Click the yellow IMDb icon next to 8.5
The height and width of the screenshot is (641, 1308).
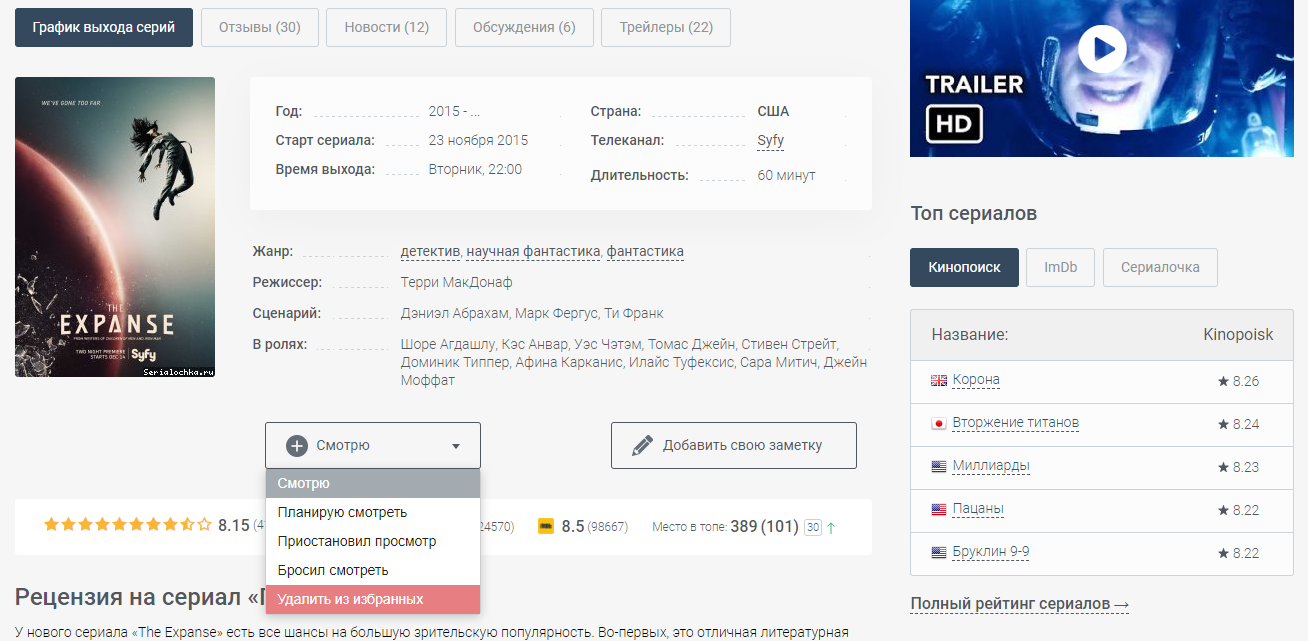pos(546,526)
